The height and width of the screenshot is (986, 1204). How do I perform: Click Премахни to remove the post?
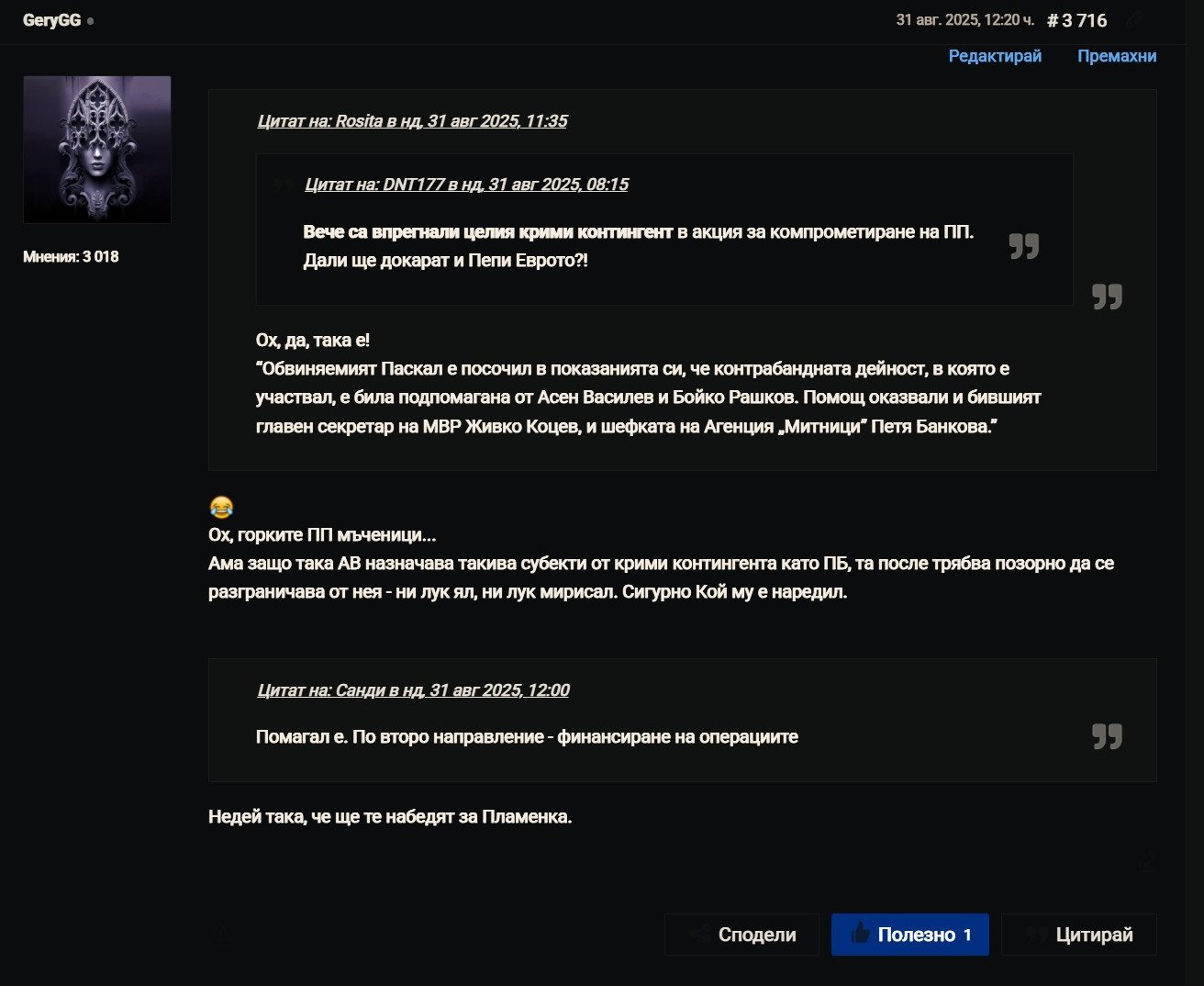(x=1117, y=56)
